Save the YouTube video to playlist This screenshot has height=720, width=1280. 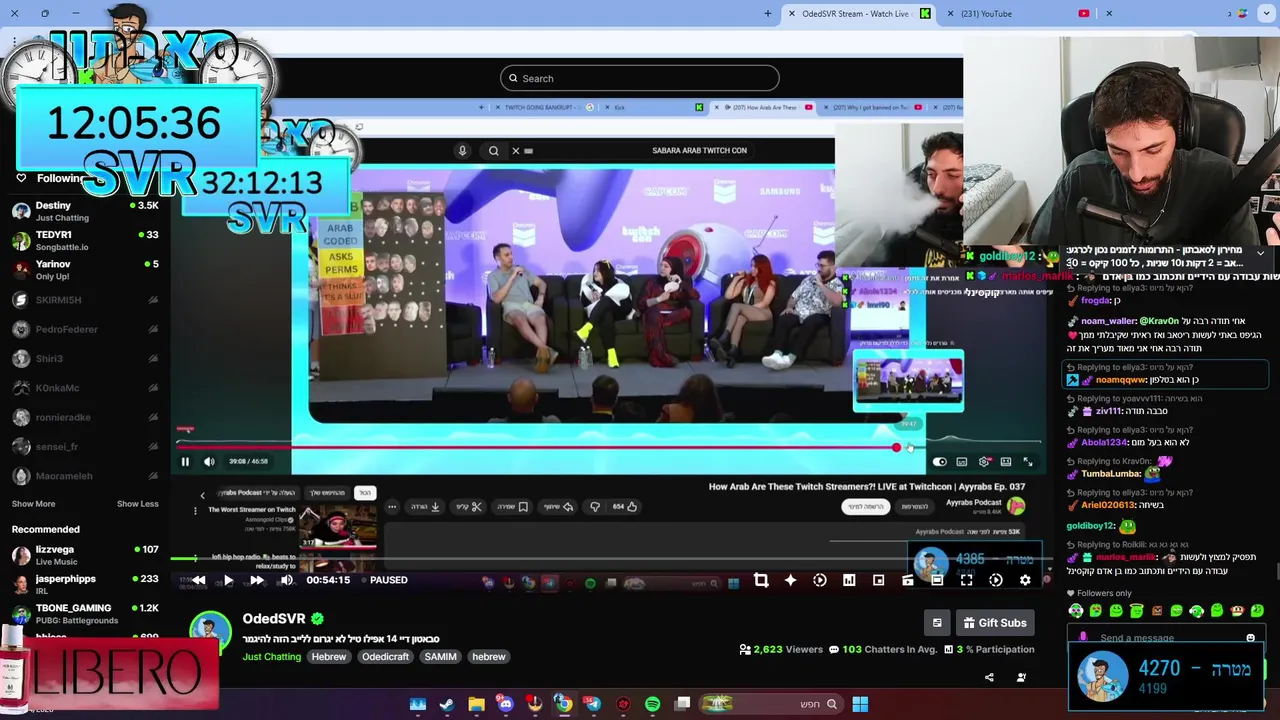(x=513, y=507)
